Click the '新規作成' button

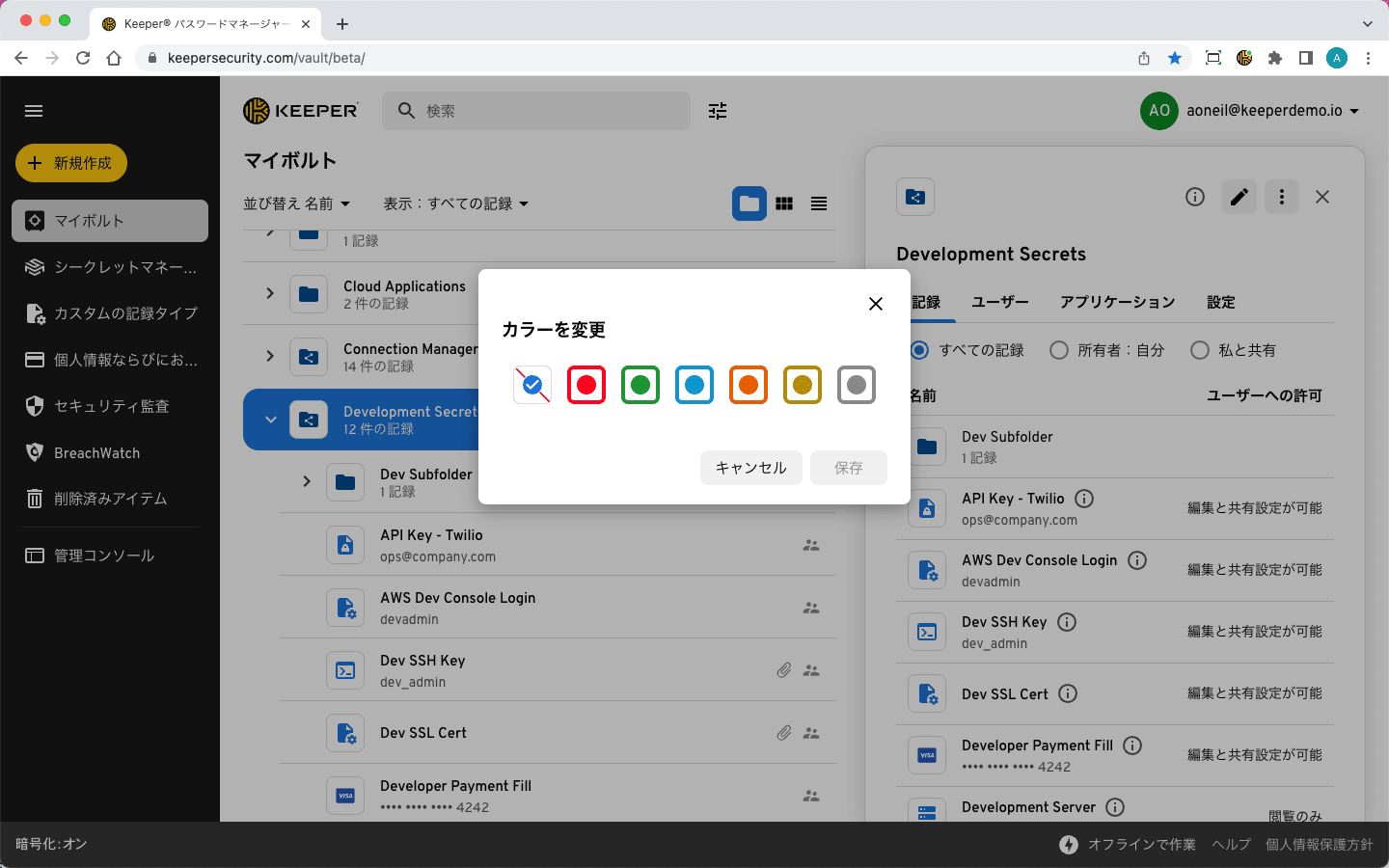pyautogui.click(x=71, y=163)
